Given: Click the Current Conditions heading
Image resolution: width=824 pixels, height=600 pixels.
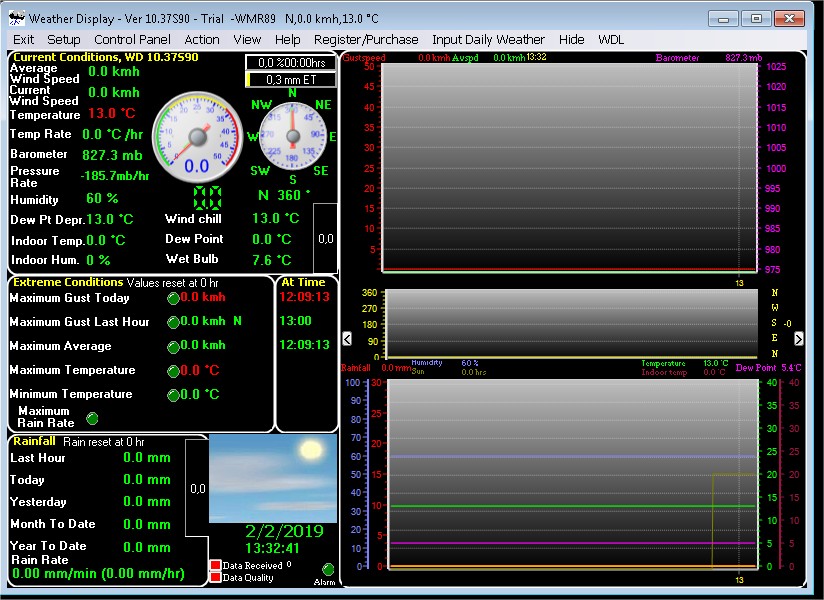Looking at the screenshot, I should (106, 57).
